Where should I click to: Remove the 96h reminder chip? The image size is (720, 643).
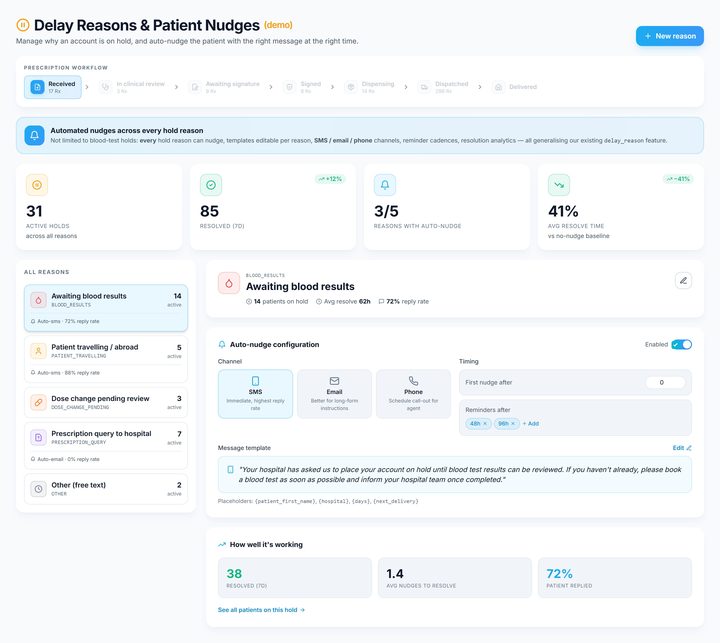point(513,423)
